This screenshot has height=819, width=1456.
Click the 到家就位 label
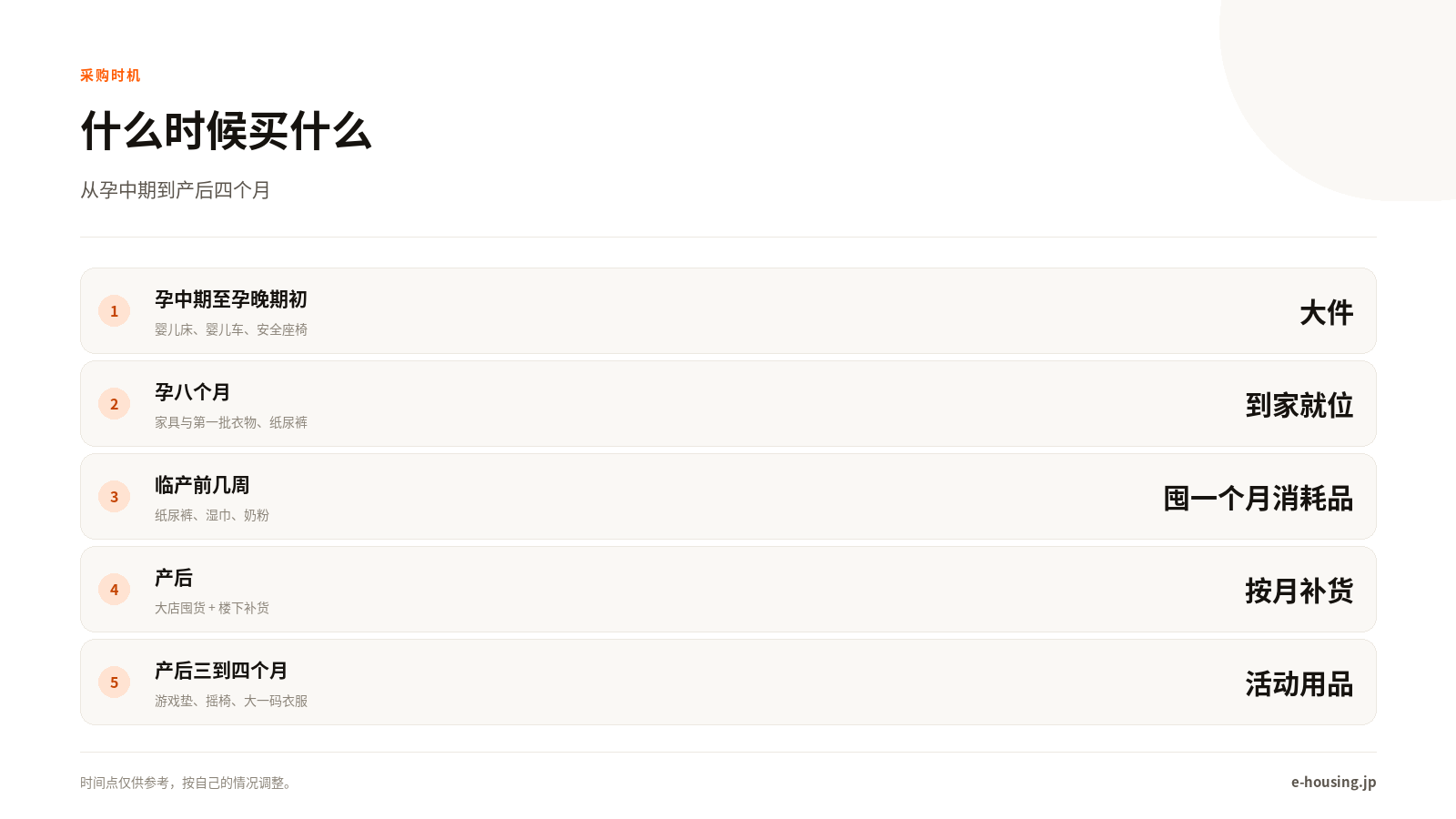click(x=1299, y=405)
